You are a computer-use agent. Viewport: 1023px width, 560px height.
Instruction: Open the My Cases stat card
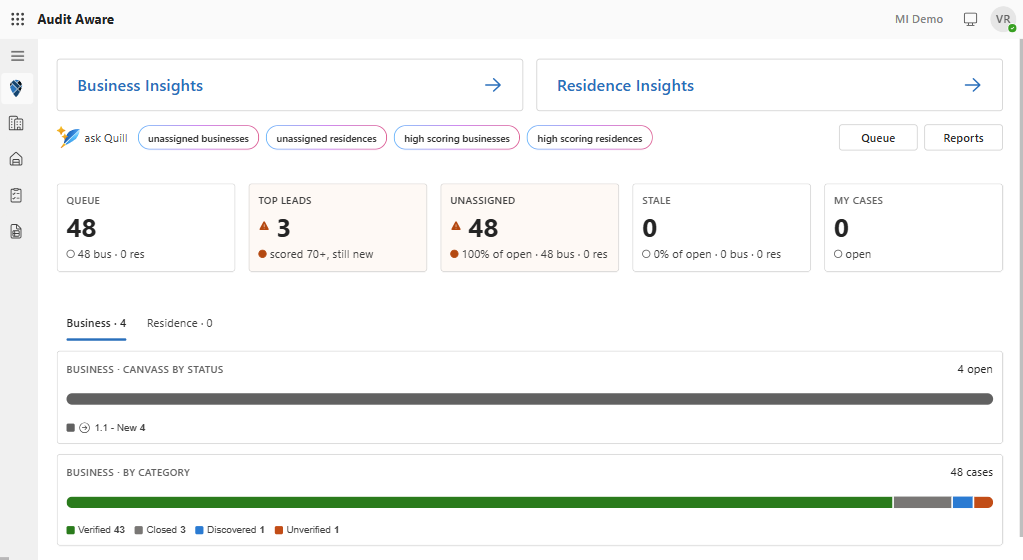913,227
